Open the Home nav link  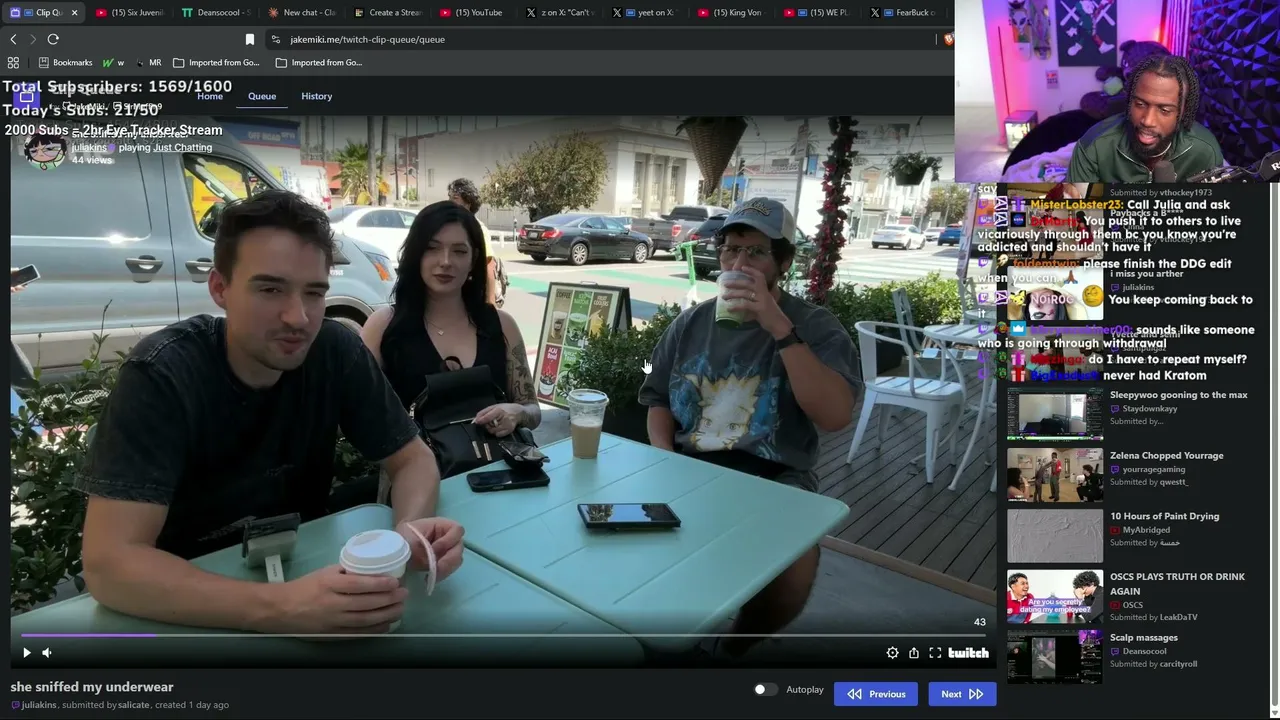click(x=210, y=96)
